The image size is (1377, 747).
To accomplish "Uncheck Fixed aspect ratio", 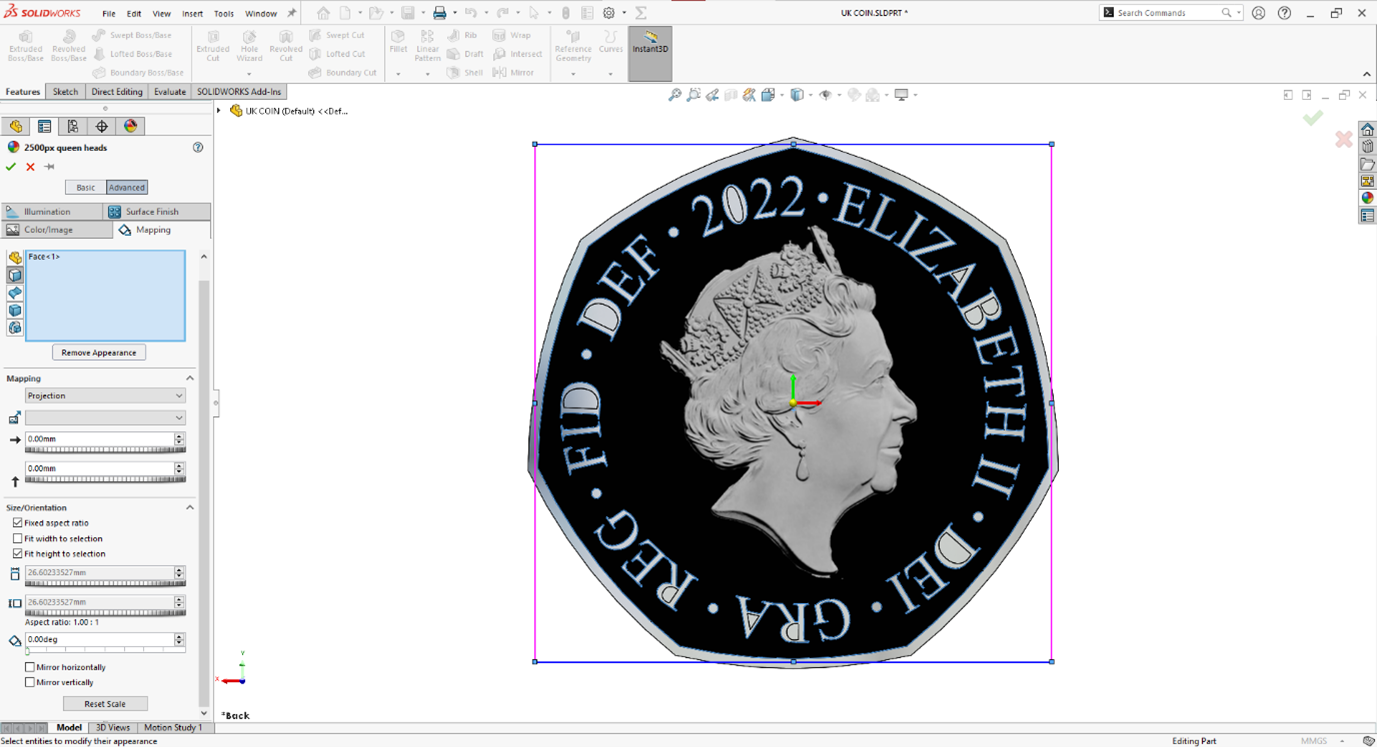I will [x=18, y=523].
